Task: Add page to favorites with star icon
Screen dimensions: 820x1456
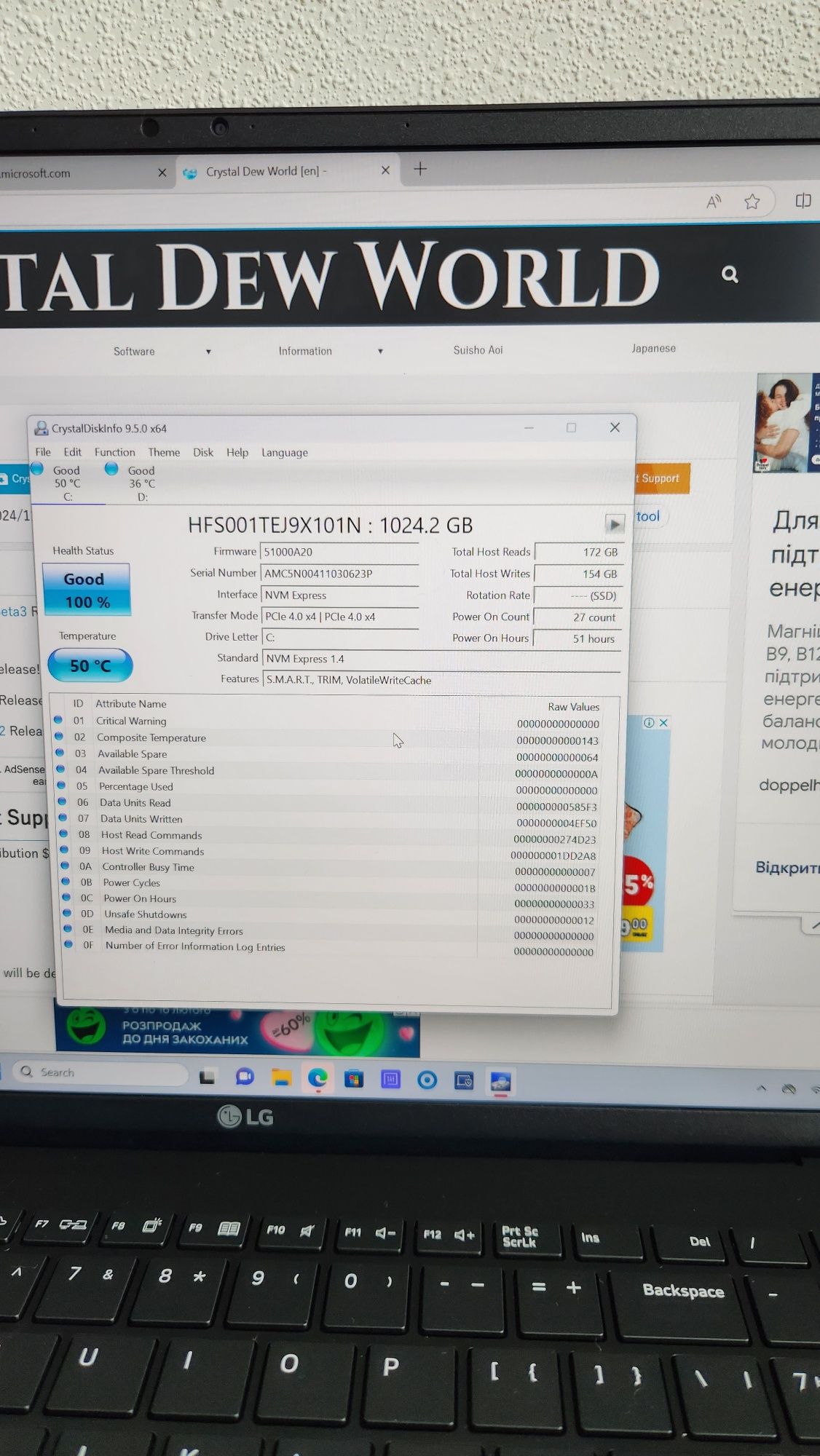Action: click(752, 202)
